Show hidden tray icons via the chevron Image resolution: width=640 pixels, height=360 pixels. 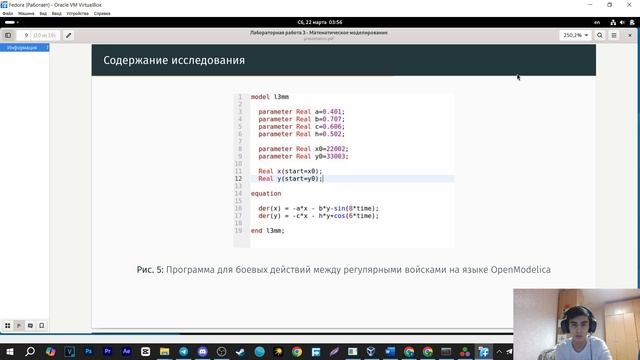[x=499, y=351]
